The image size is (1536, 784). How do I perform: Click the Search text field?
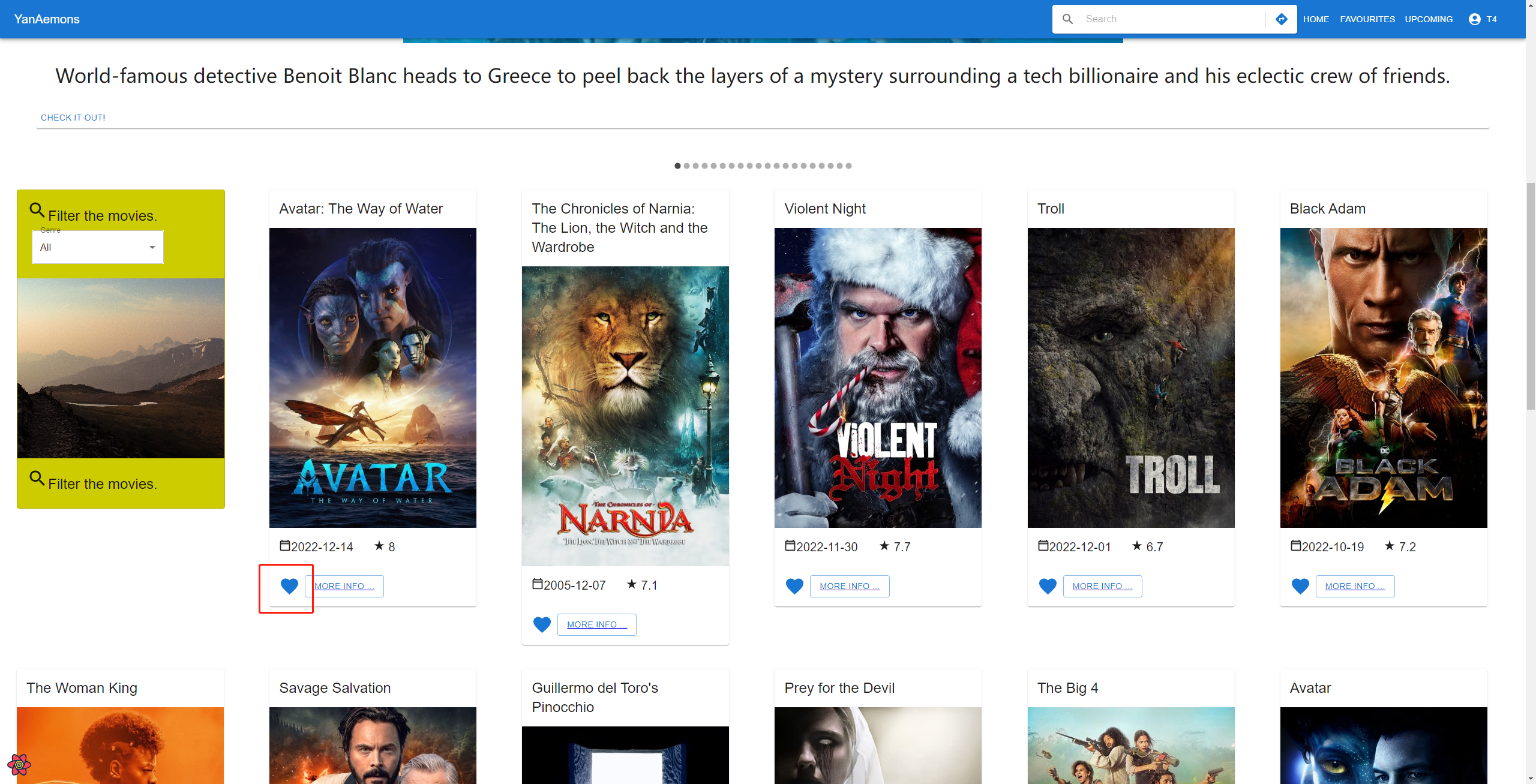1170,19
